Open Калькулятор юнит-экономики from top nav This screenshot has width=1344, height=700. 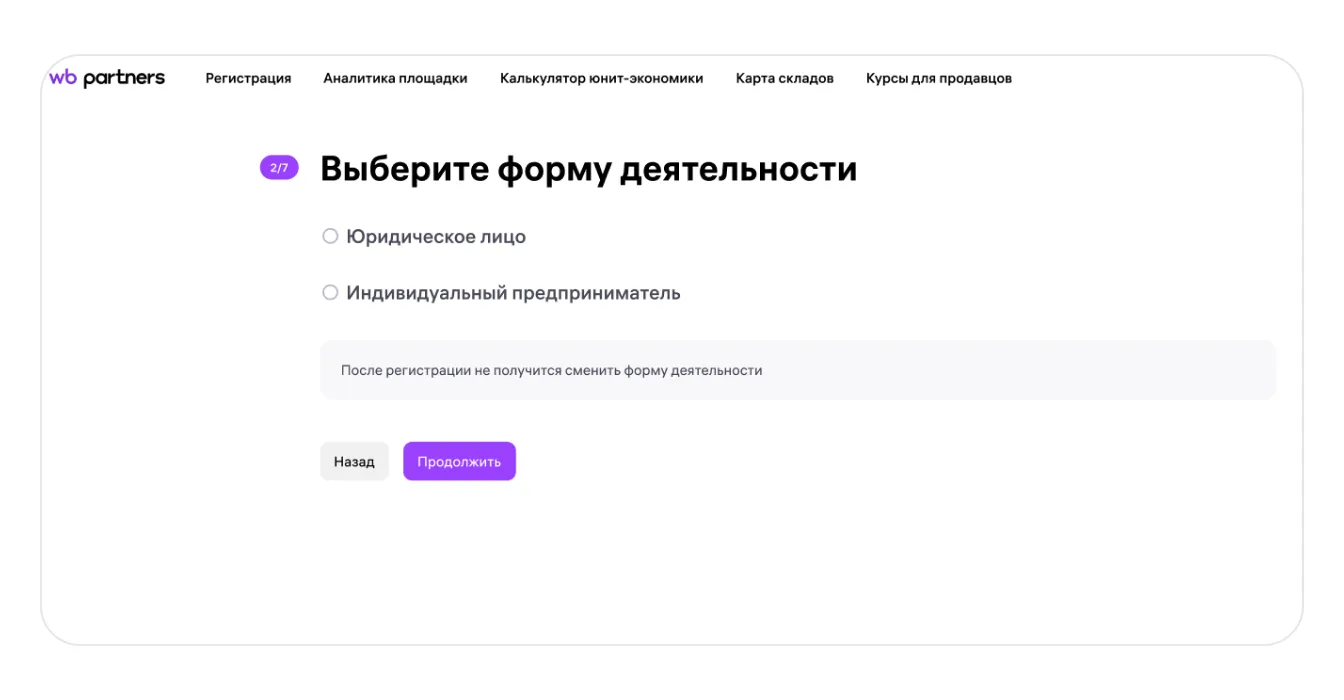(x=601, y=78)
